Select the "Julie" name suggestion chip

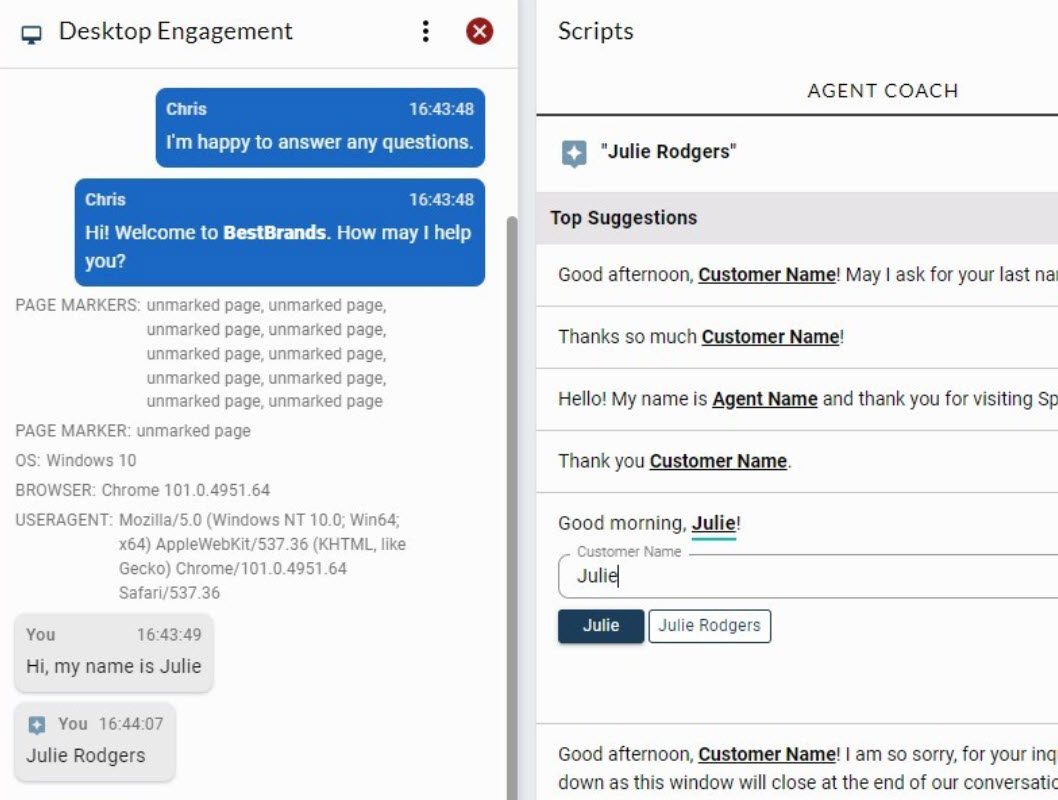tap(601, 626)
